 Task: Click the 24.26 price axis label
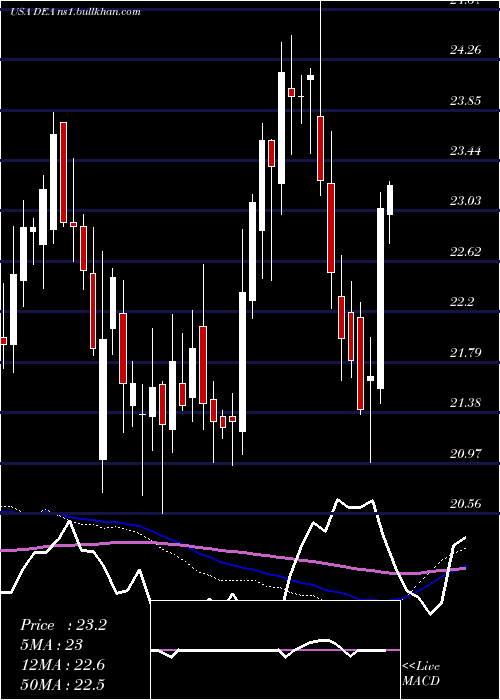click(465, 49)
